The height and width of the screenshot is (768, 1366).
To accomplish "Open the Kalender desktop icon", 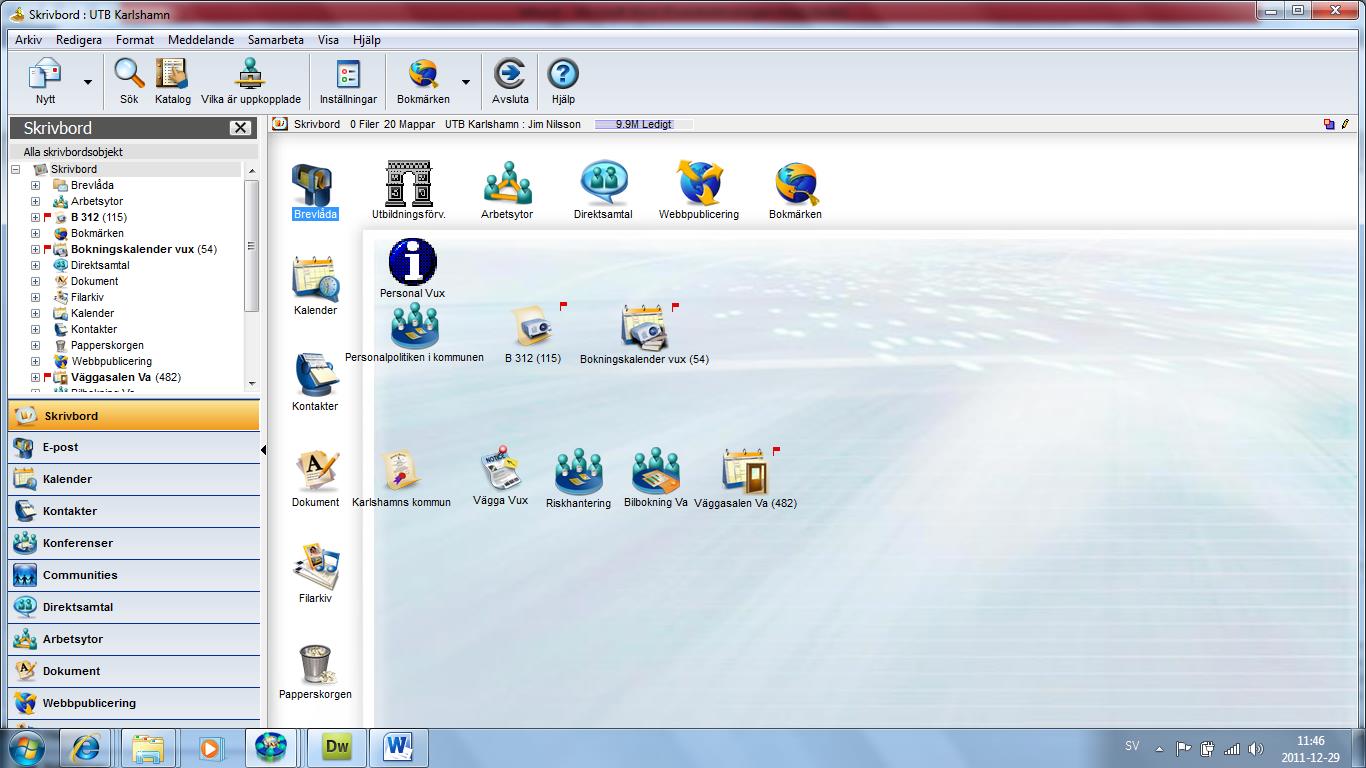I will [x=315, y=287].
